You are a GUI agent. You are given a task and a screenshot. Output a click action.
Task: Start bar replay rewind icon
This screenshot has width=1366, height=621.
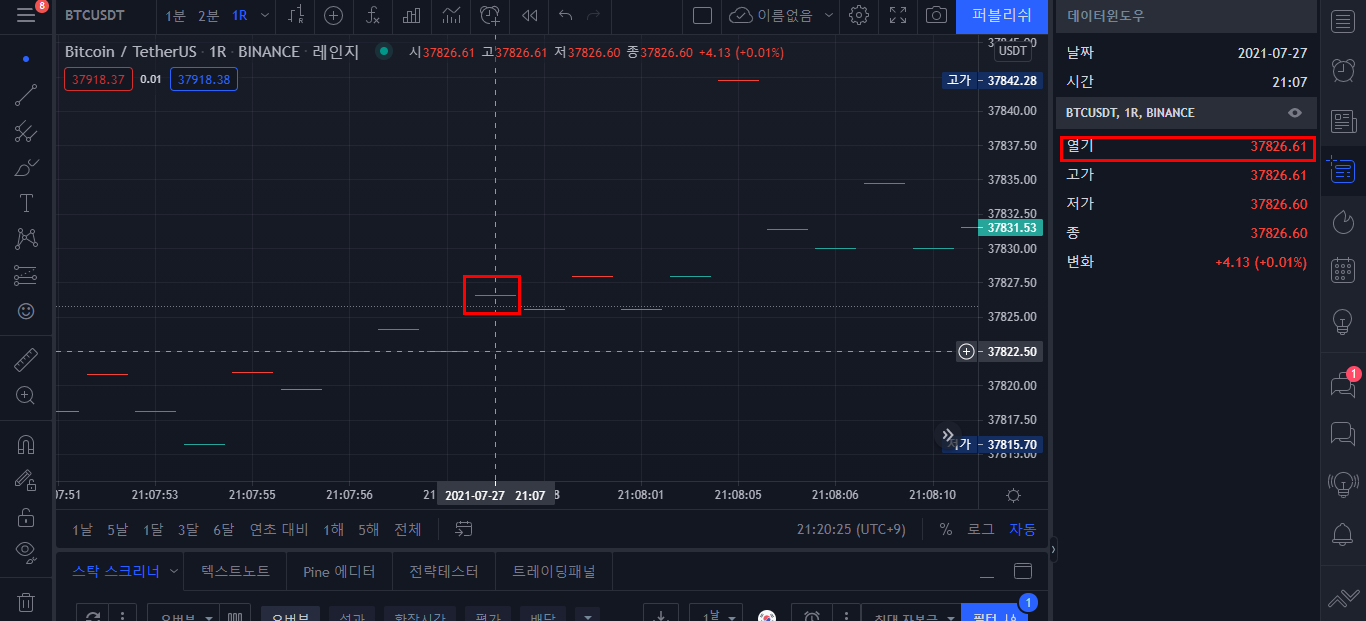[x=529, y=15]
